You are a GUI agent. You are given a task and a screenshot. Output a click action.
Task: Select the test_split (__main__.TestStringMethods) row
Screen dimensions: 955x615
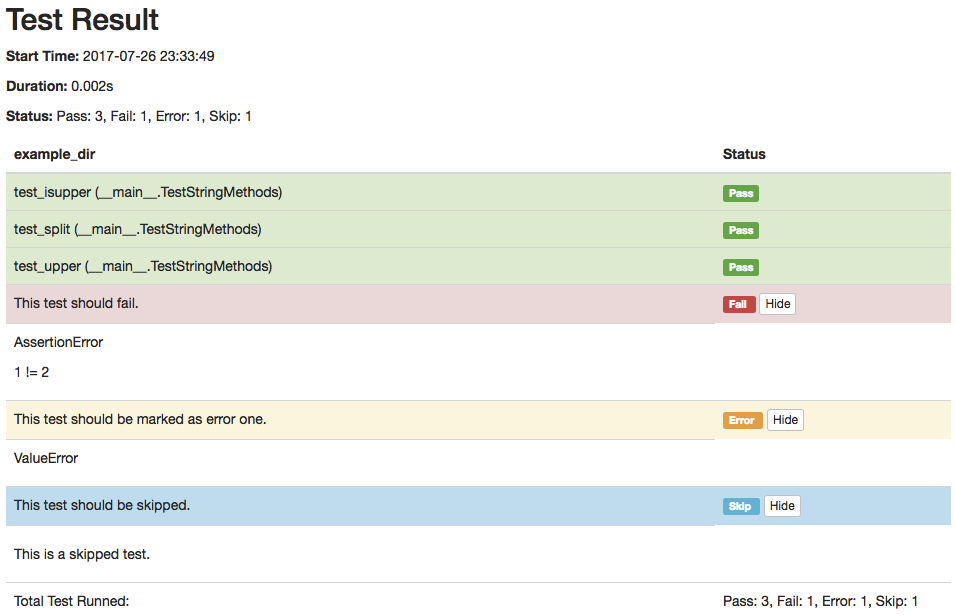478,230
